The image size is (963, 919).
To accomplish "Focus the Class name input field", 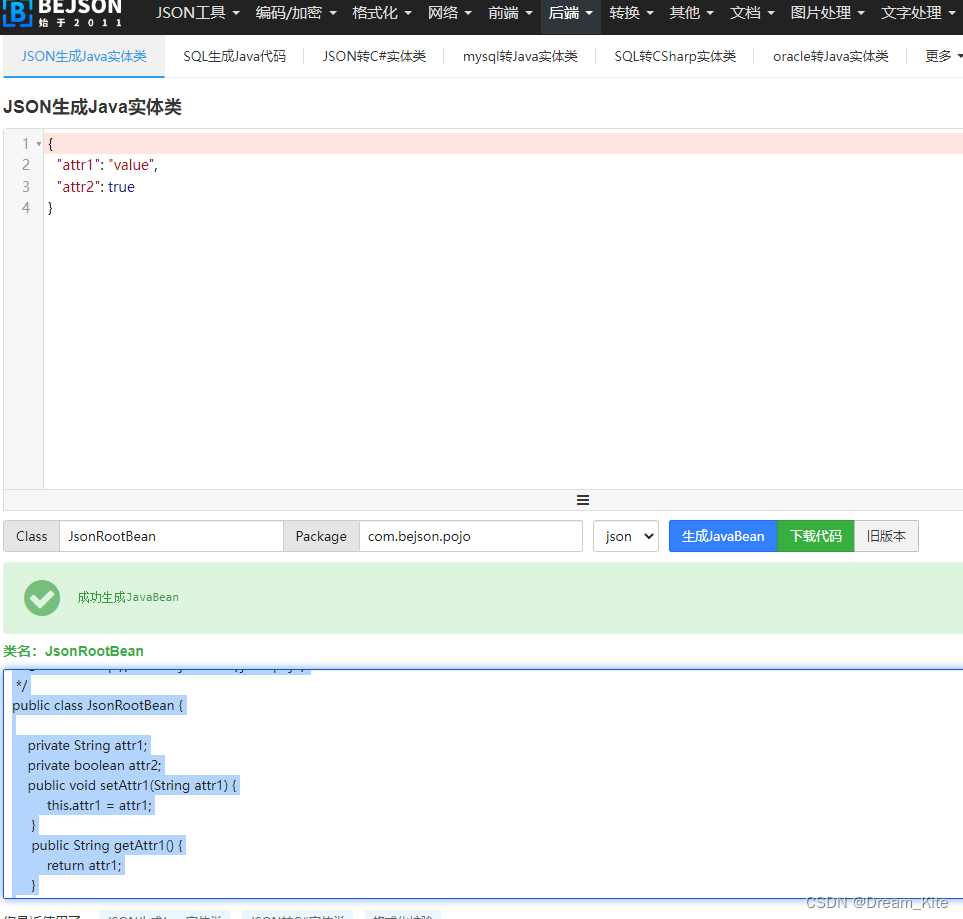I will coord(171,536).
